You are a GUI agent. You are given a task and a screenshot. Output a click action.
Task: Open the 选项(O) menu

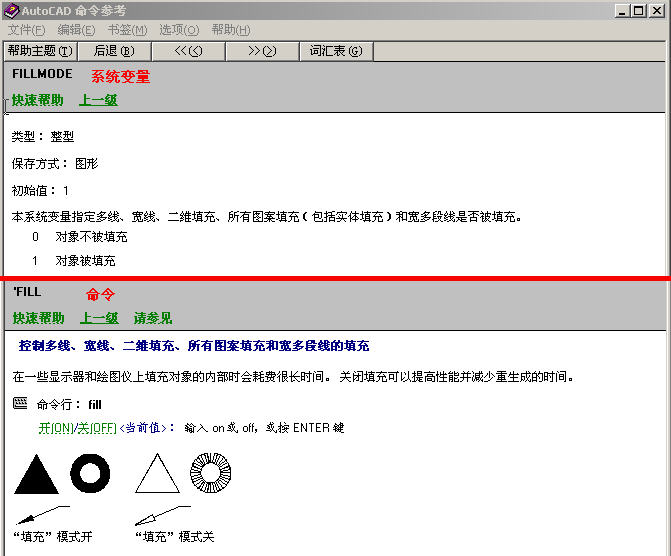(179, 30)
